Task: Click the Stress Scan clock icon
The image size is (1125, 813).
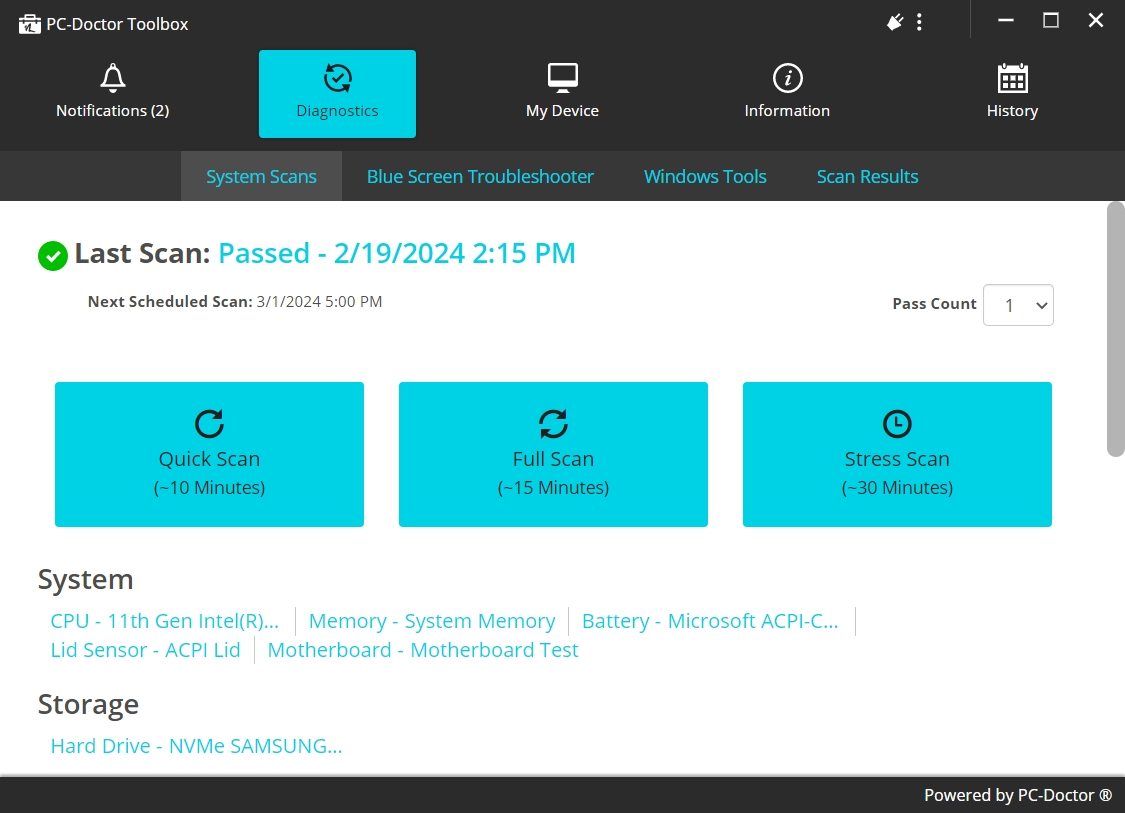Action: click(897, 423)
